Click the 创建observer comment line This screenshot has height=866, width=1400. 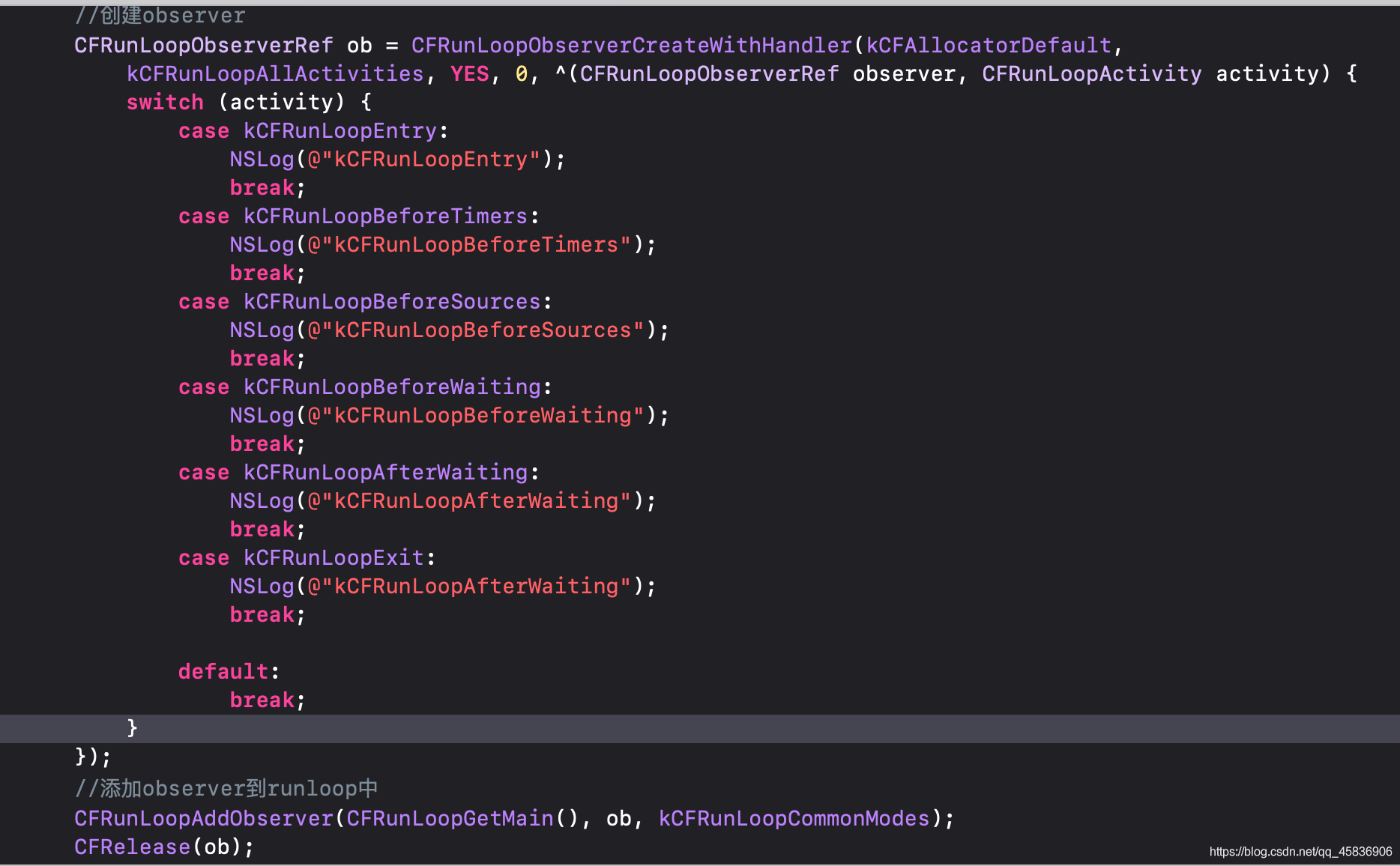tap(160, 15)
